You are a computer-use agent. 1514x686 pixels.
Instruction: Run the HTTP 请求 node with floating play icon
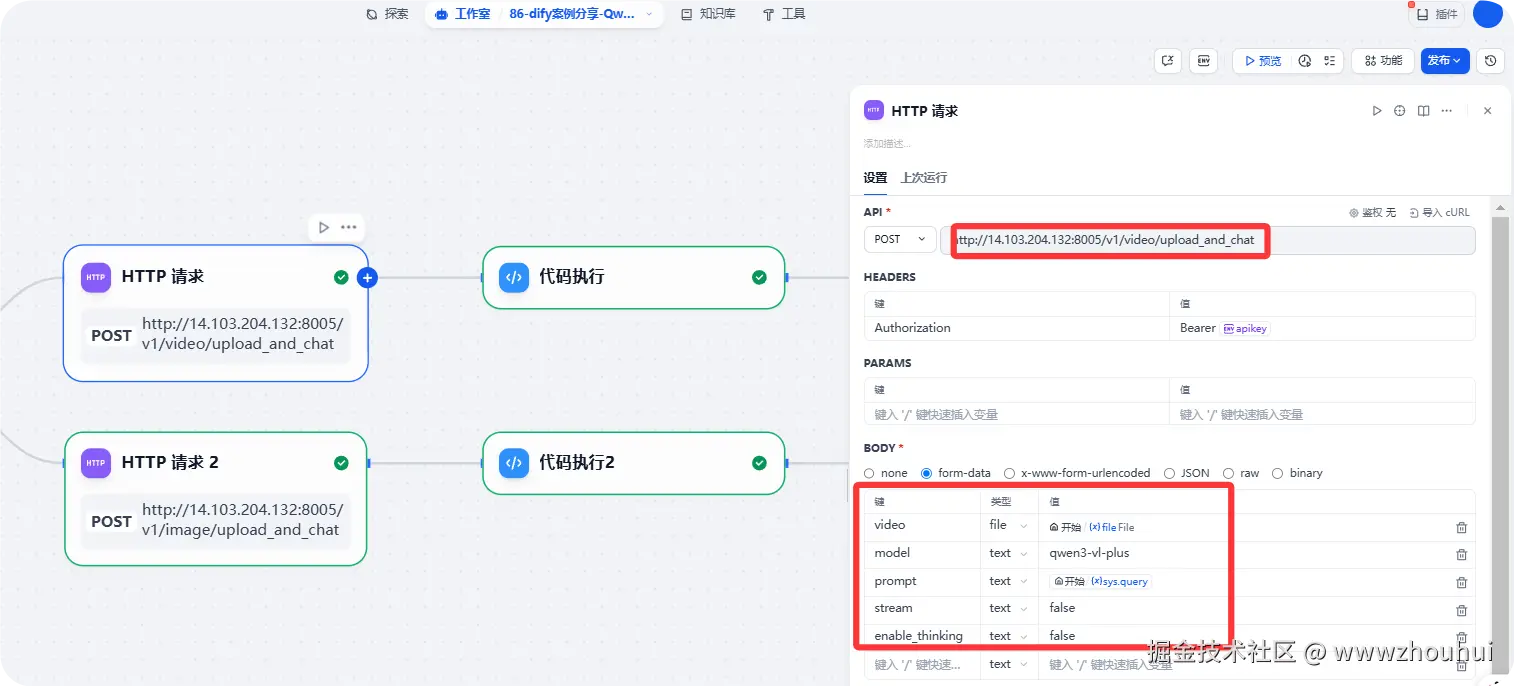(x=323, y=227)
